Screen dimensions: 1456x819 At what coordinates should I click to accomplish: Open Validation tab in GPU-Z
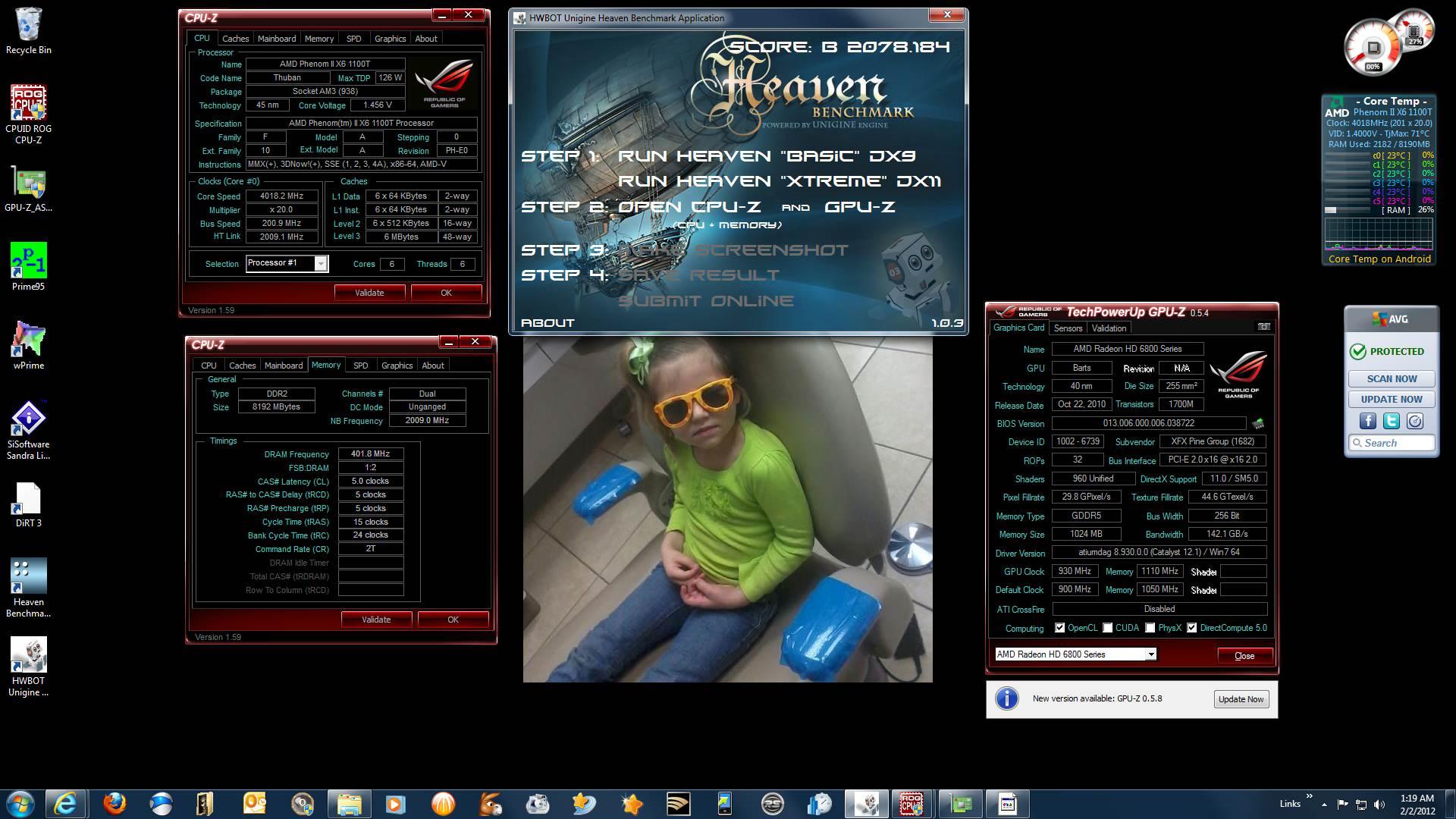pos(1109,328)
